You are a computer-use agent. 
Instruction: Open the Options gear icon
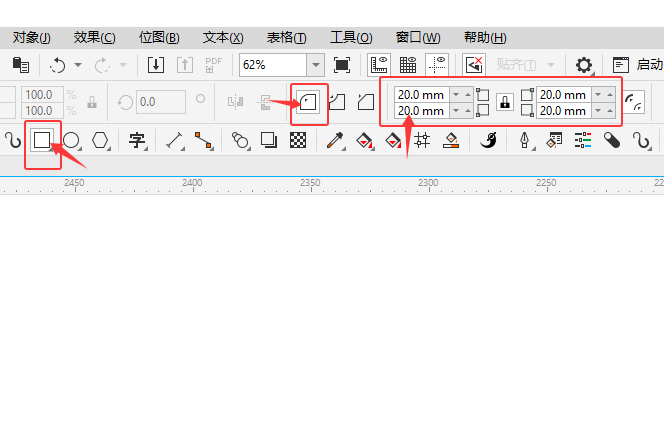(584, 65)
